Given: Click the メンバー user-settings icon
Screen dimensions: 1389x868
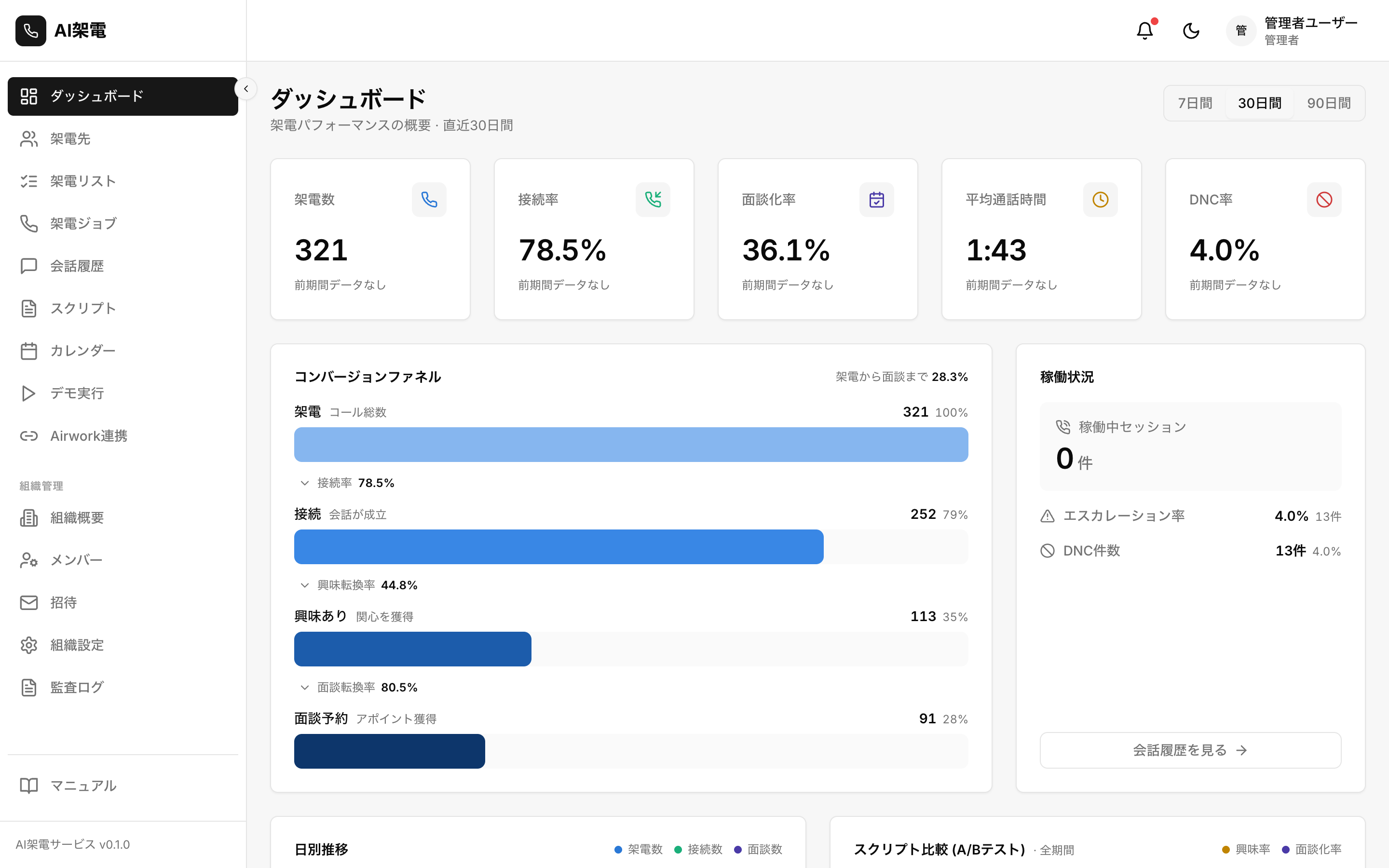Looking at the screenshot, I should click(x=29, y=560).
